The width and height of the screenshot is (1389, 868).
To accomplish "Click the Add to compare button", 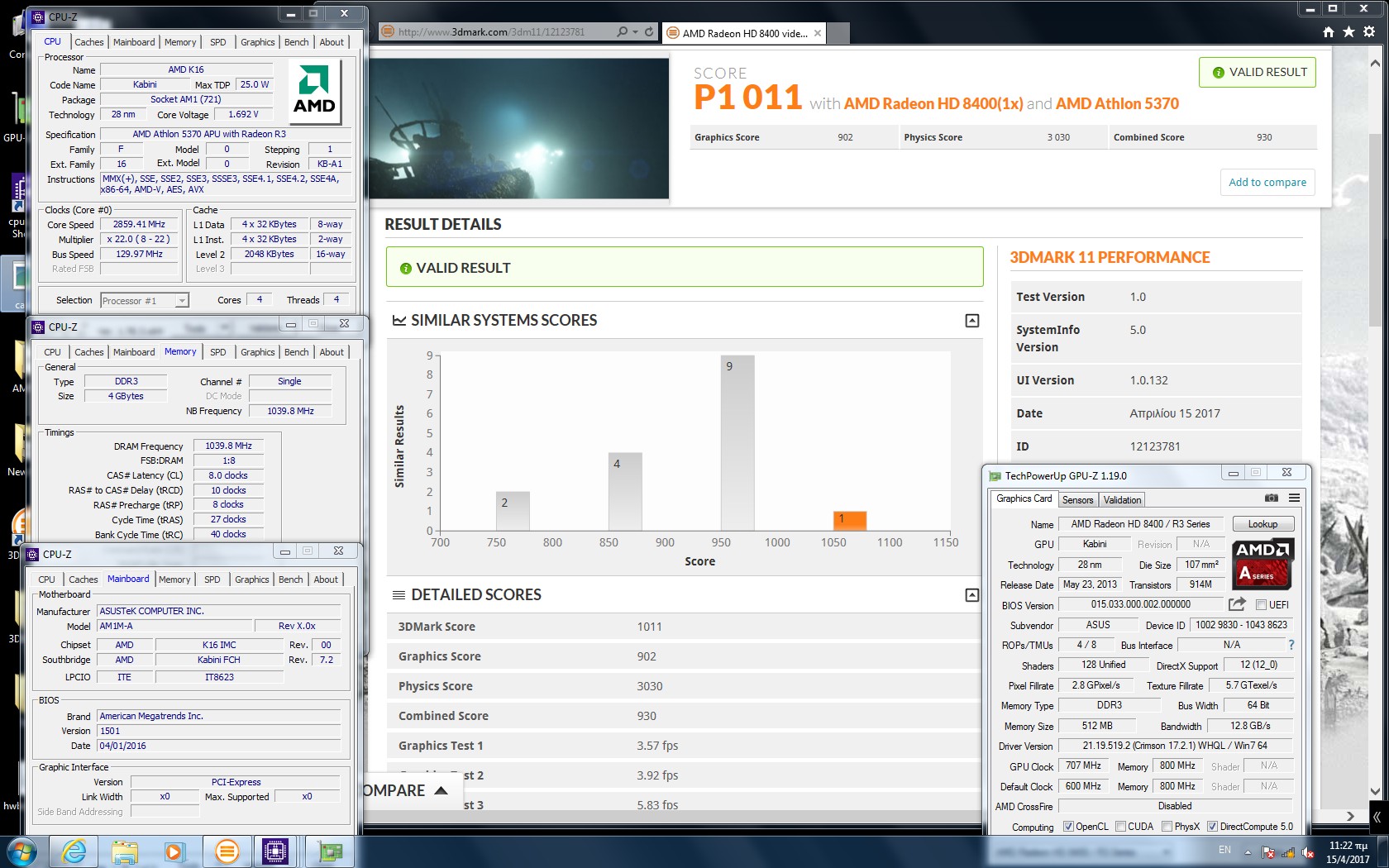I will 1267,183.
